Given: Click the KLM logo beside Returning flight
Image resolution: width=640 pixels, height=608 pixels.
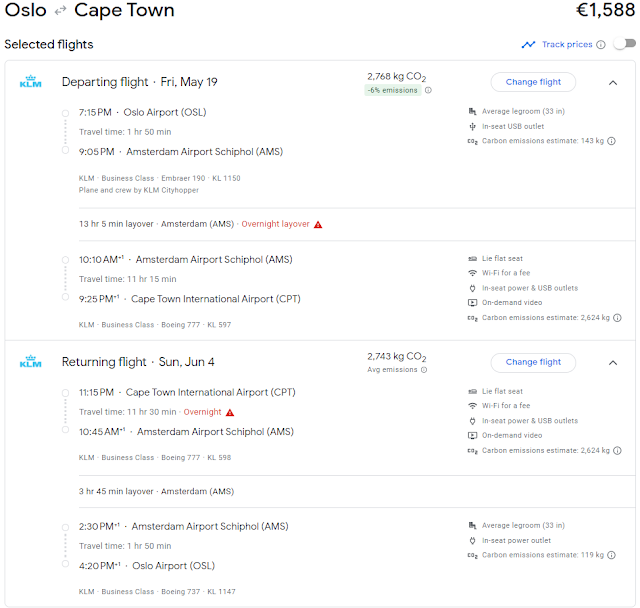Looking at the screenshot, I should click(x=31, y=361).
